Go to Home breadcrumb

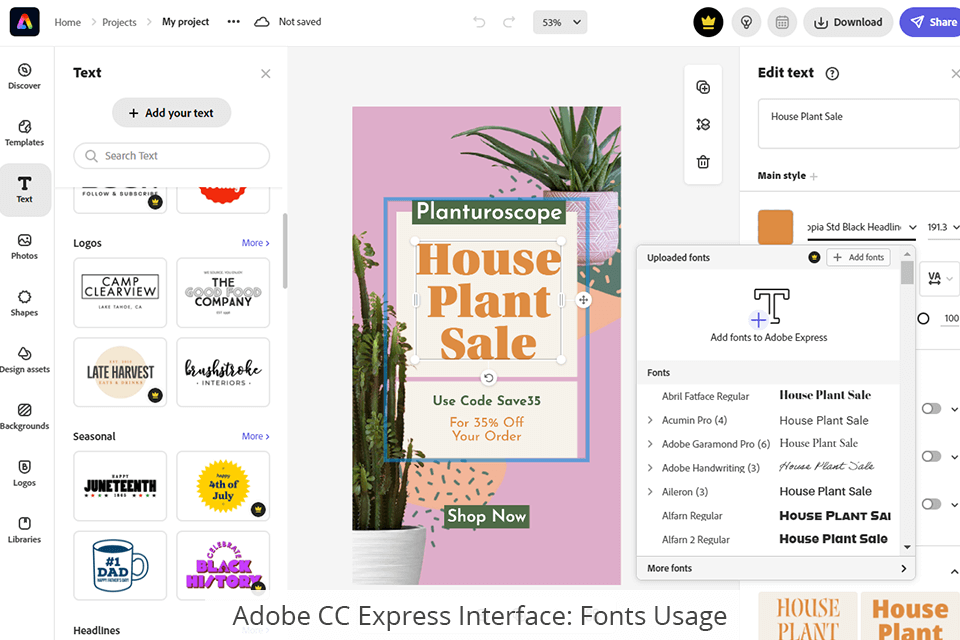click(x=67, y=22)
